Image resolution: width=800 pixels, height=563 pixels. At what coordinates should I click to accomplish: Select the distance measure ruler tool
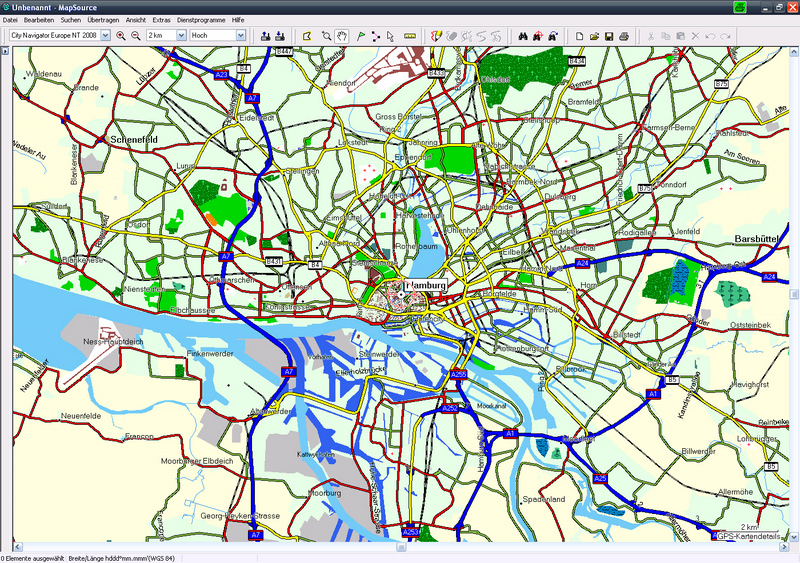pos(410,35)
